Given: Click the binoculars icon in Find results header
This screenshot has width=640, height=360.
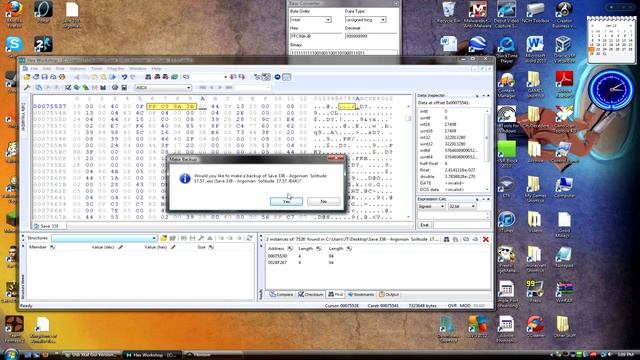Looking at the screenshot, I should pos(447,239).
